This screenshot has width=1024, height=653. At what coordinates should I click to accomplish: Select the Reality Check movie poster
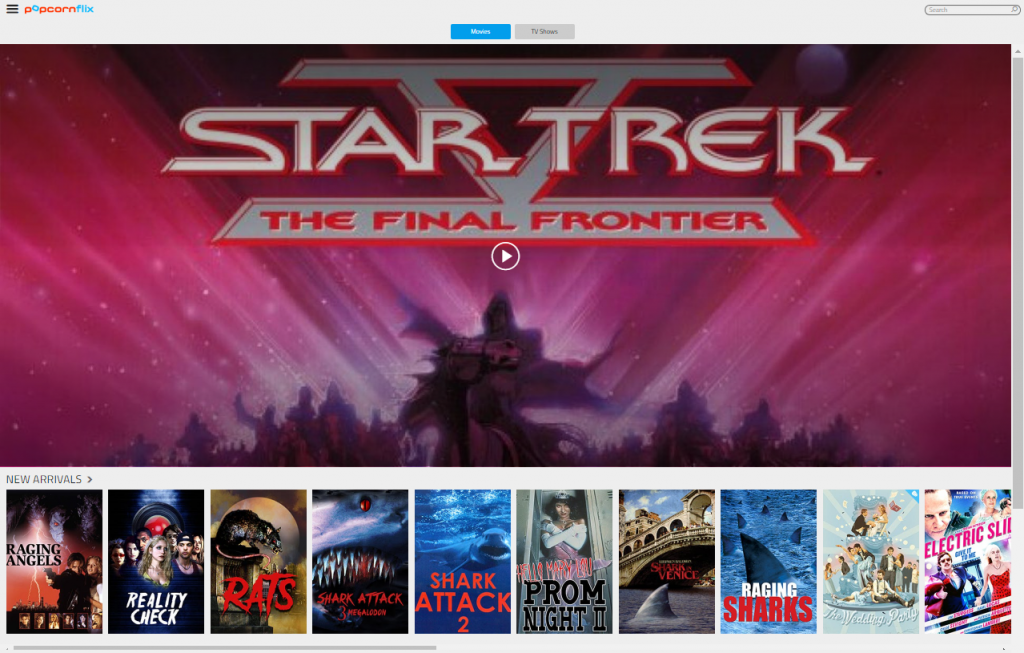click(156, 562)
